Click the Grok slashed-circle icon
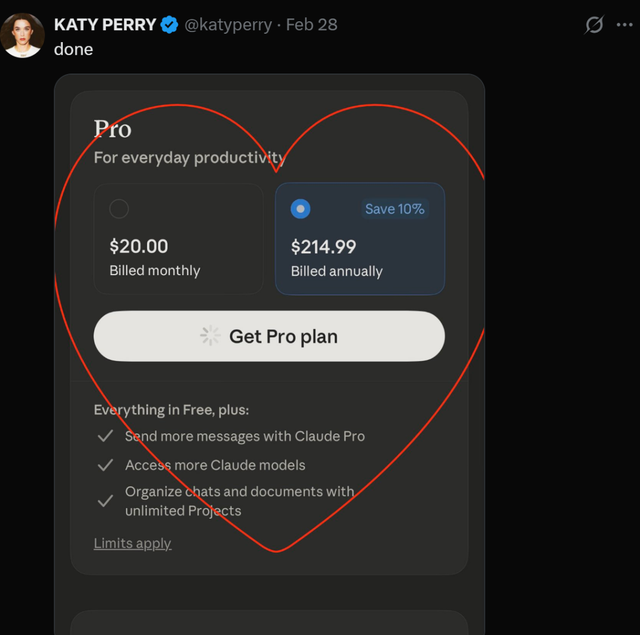640x635 pixels. click(594, 24)
